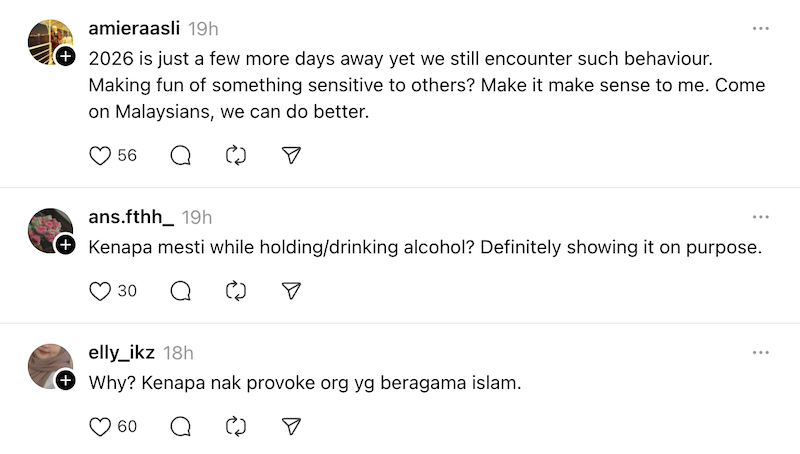
Task: Like the ans.fthh_ comment
Action: click(100, 291)
